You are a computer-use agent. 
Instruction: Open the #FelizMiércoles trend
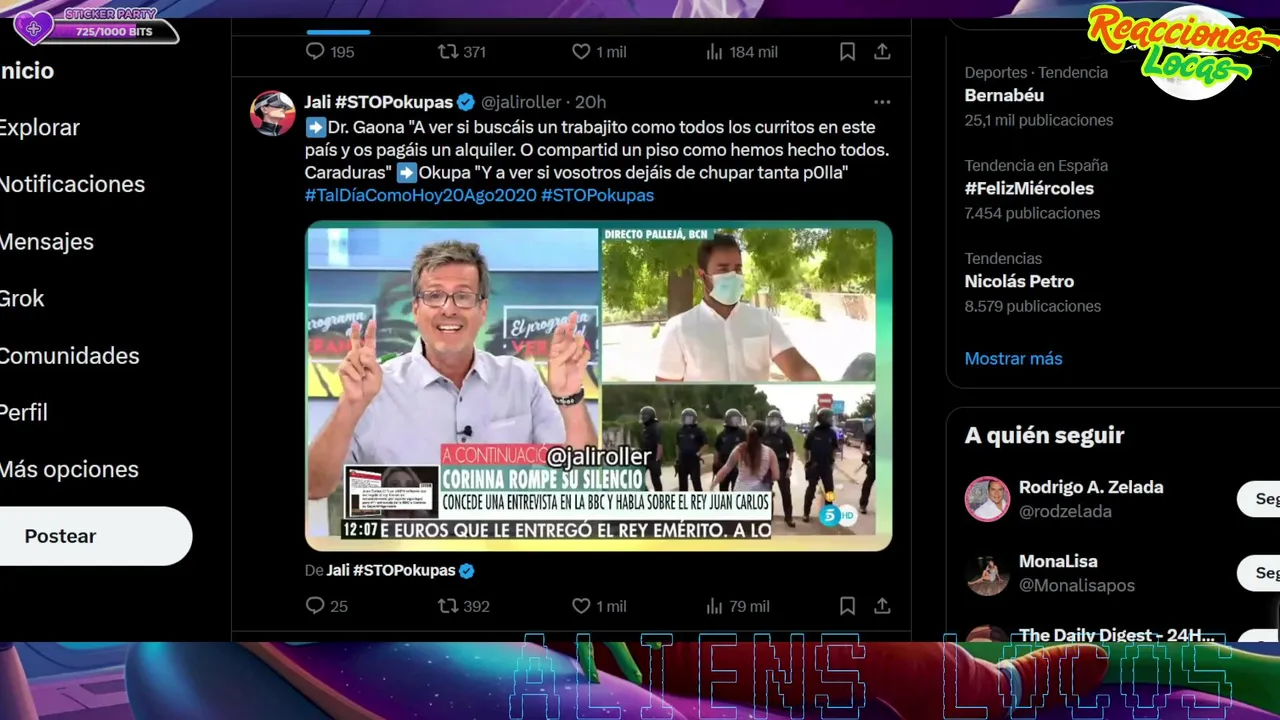coord(1029,189)
